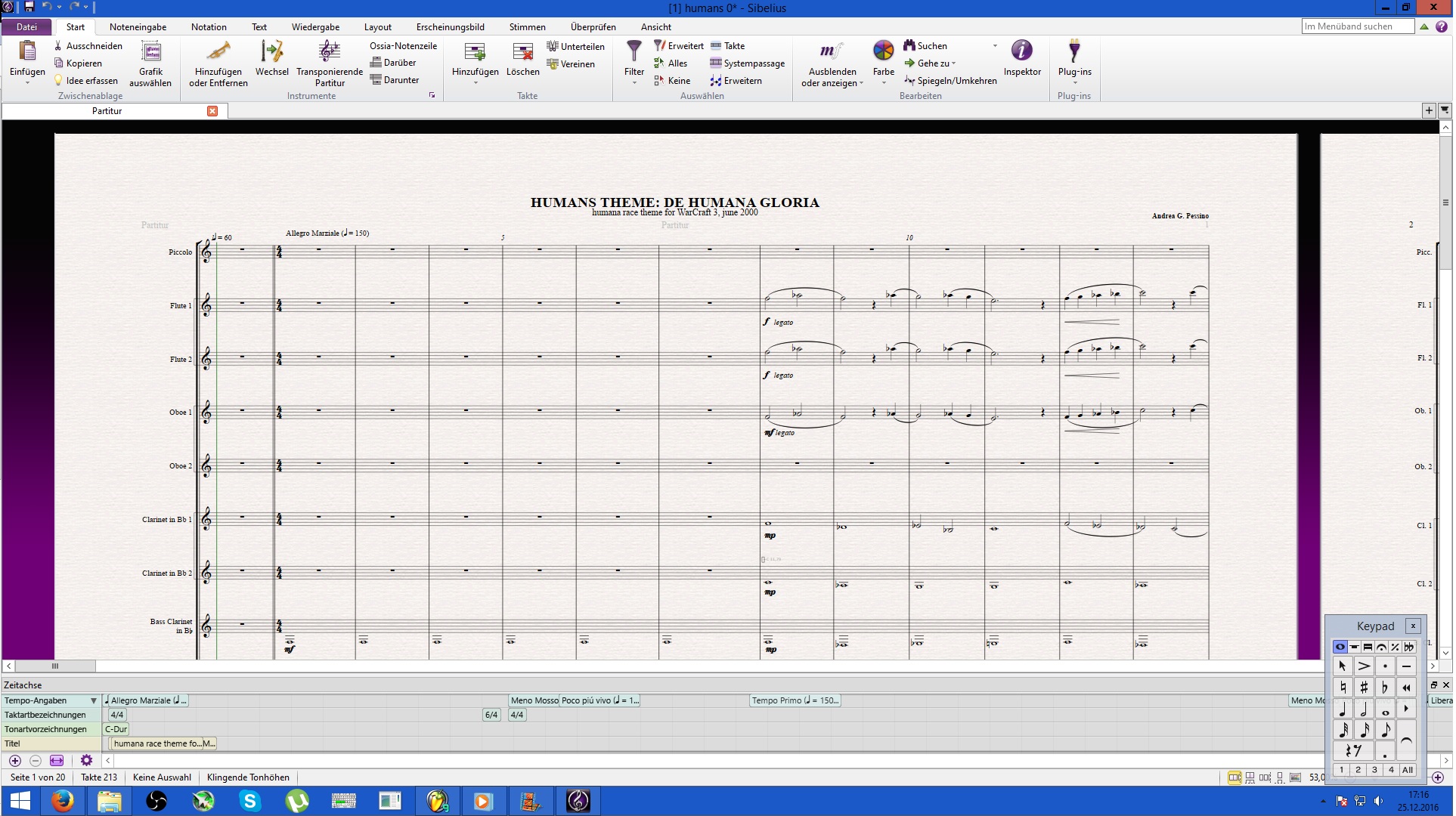Screen dimensions: 1456x816
Task: Click the Wechsel instrument change icon
Action: 271,51
